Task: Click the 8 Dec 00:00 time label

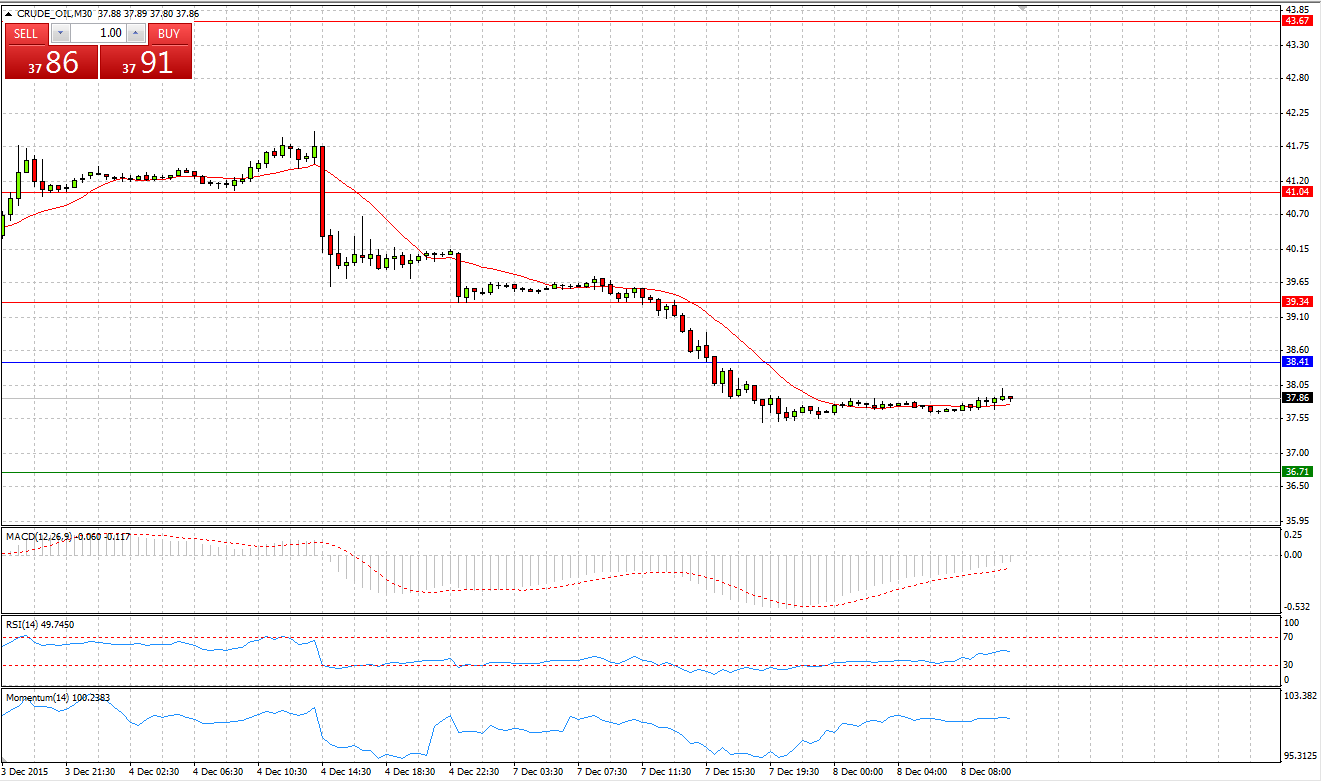Action: pos(859,772)
